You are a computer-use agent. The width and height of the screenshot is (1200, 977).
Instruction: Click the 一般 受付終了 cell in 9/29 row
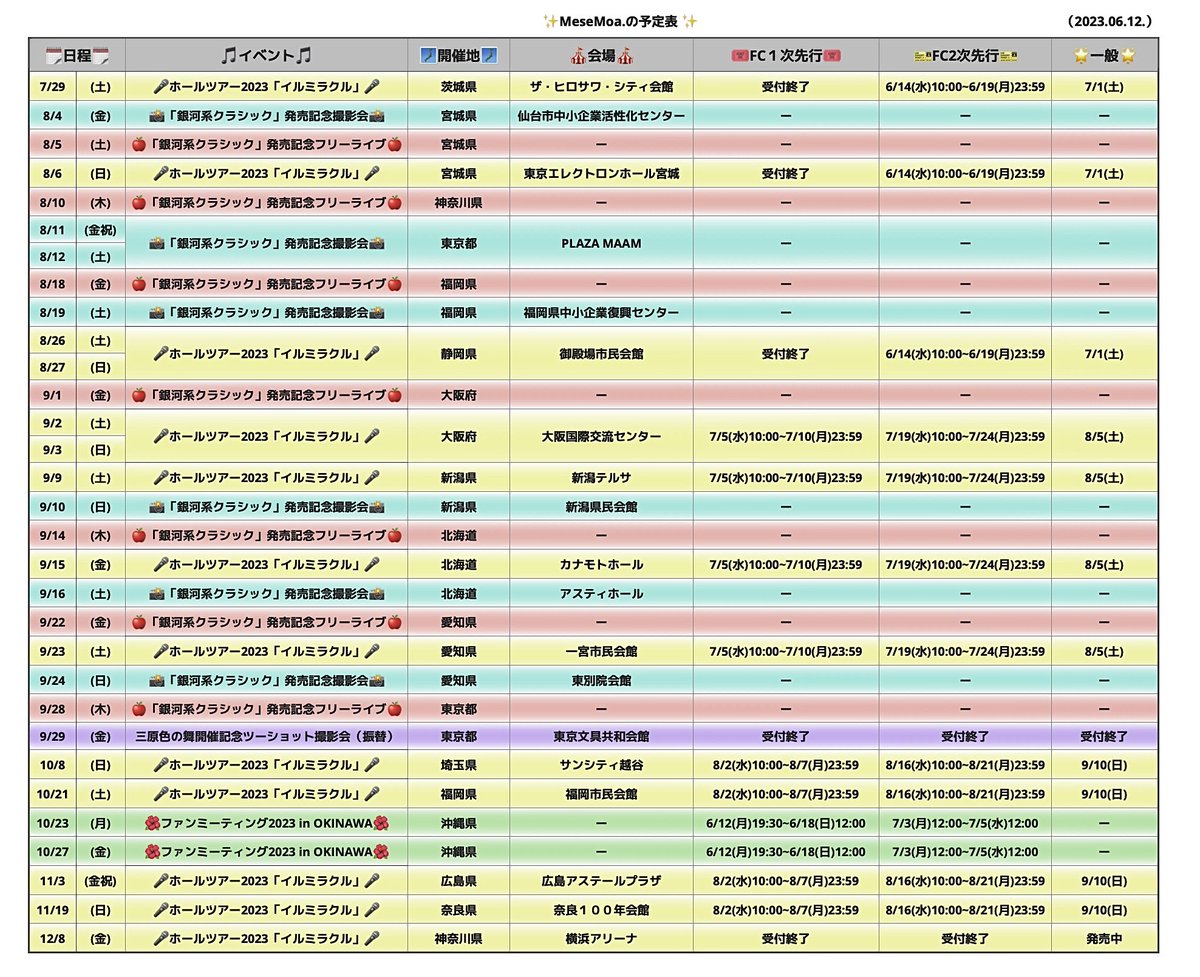pyautogui.click(x=1104, y=736)
